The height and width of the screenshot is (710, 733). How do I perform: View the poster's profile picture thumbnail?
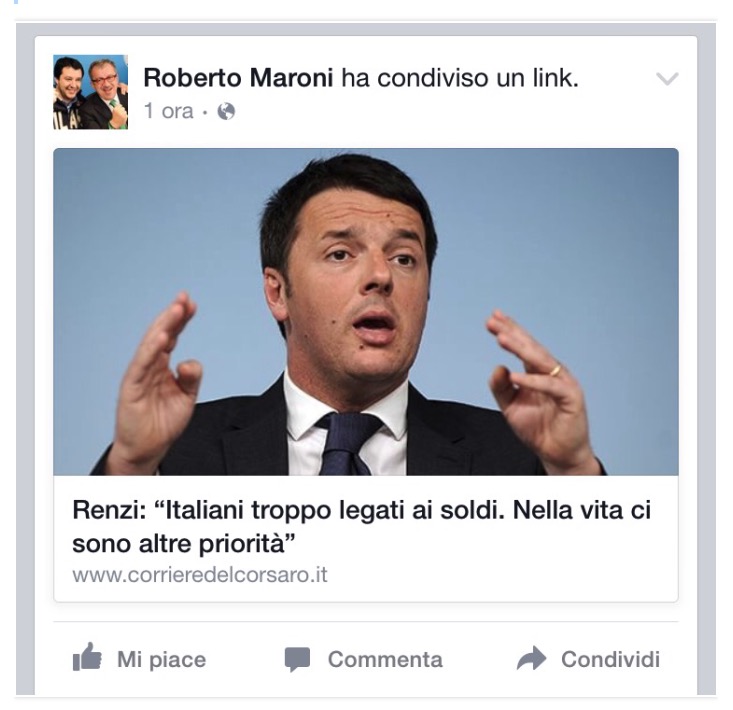90,92
